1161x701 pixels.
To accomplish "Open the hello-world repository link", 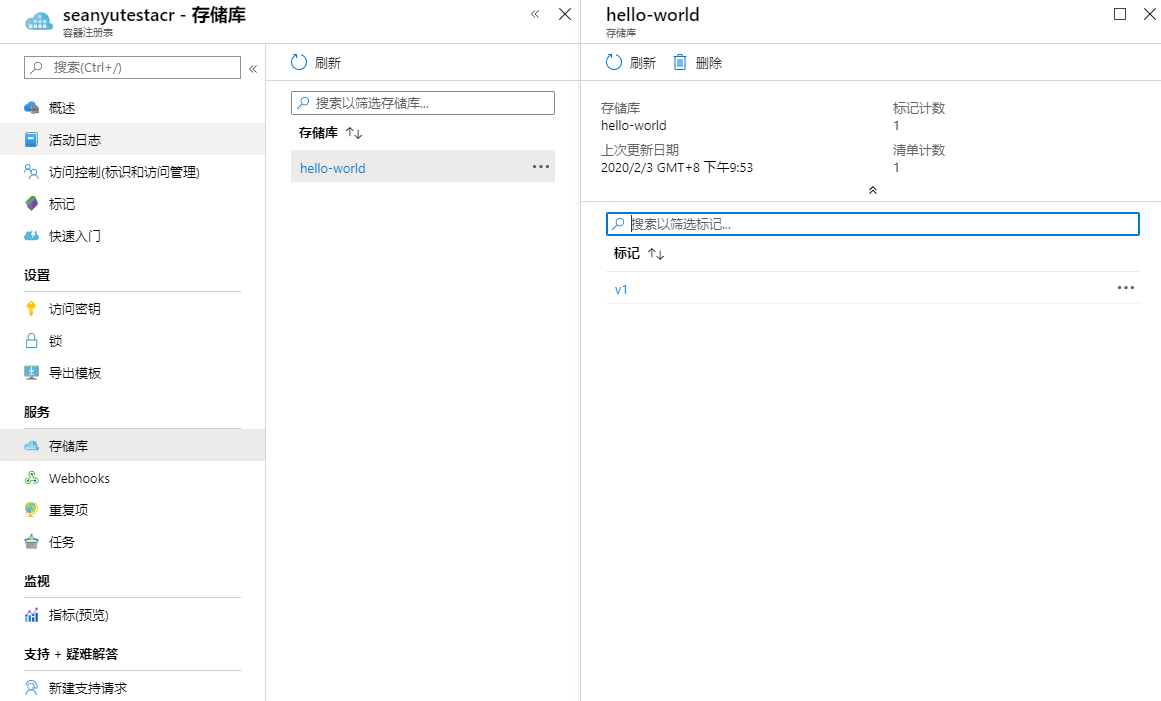I will pos(332,168).
